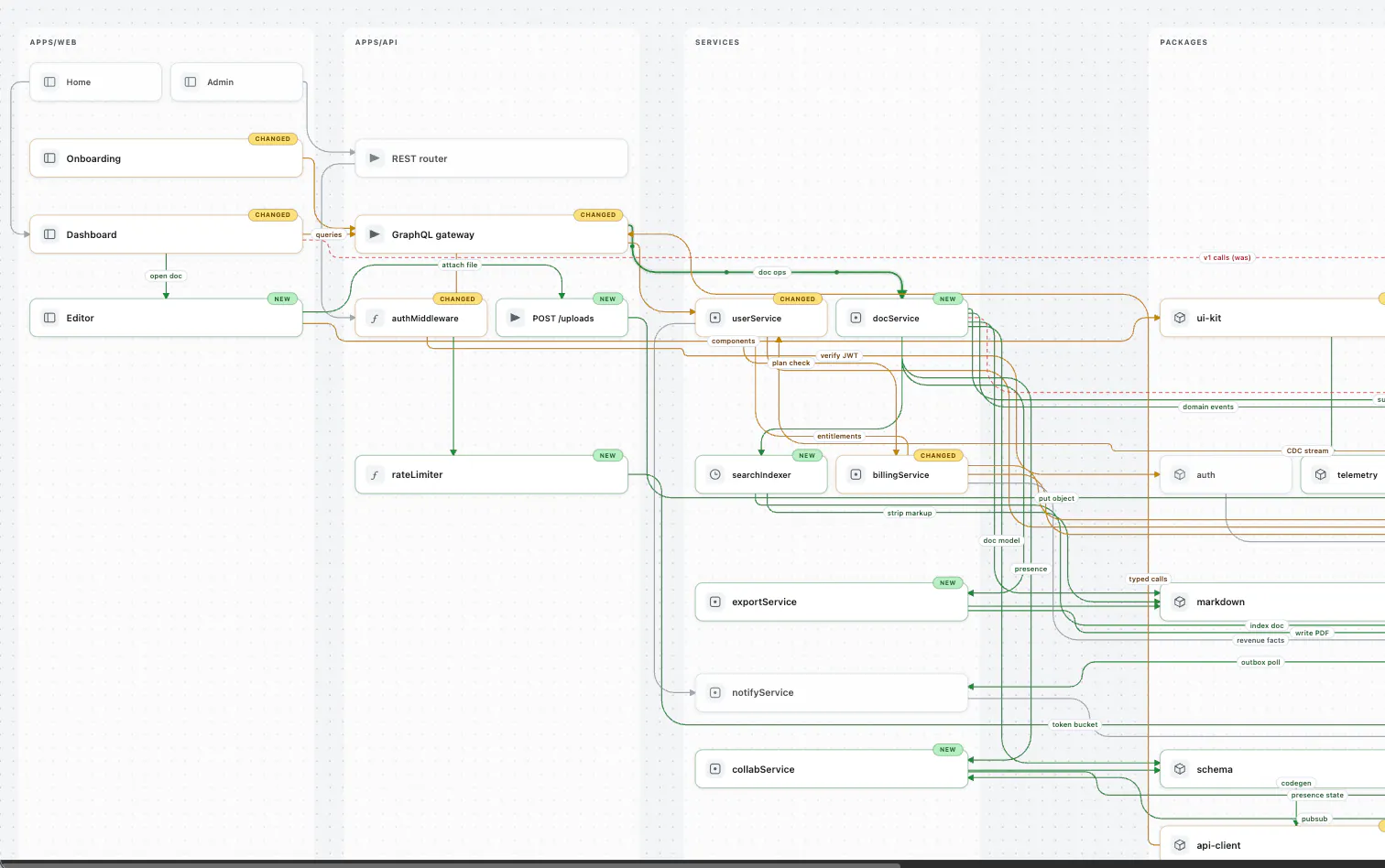Click the searchIndexer clock icon
This screenshot has width=1385, height=868.
[715, 475]
